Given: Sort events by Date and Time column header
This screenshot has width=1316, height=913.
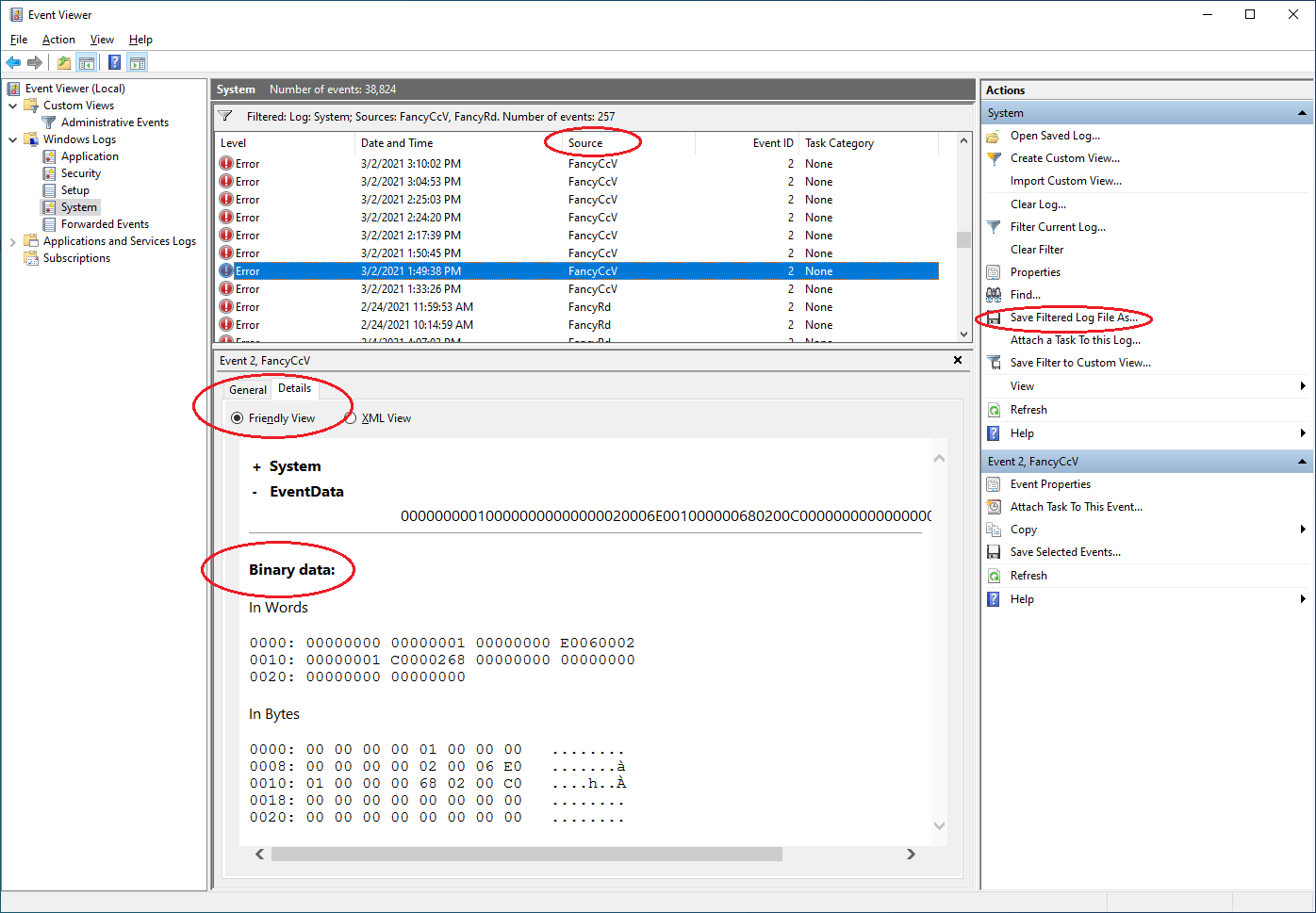Looking at the screenshot, I should click(458, 143).
